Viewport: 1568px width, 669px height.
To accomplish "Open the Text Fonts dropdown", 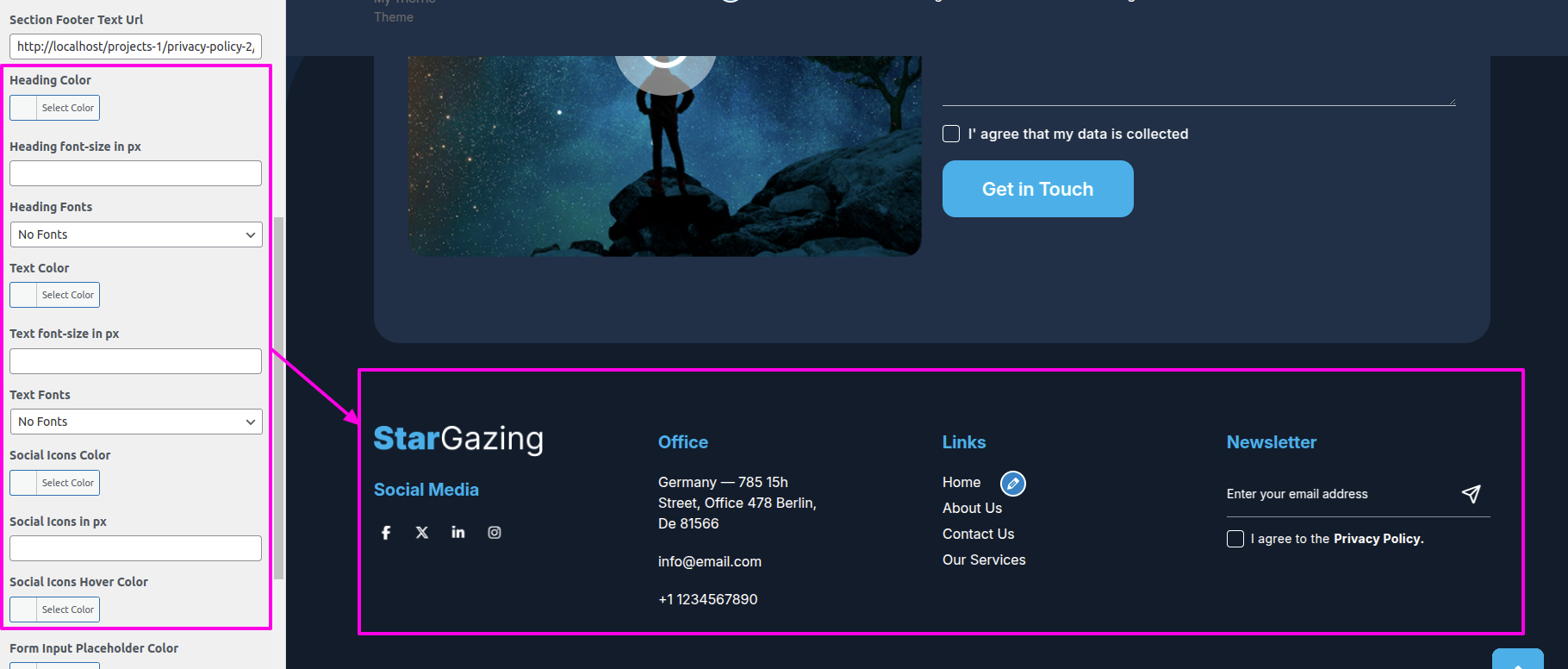I will pos(136,422).
